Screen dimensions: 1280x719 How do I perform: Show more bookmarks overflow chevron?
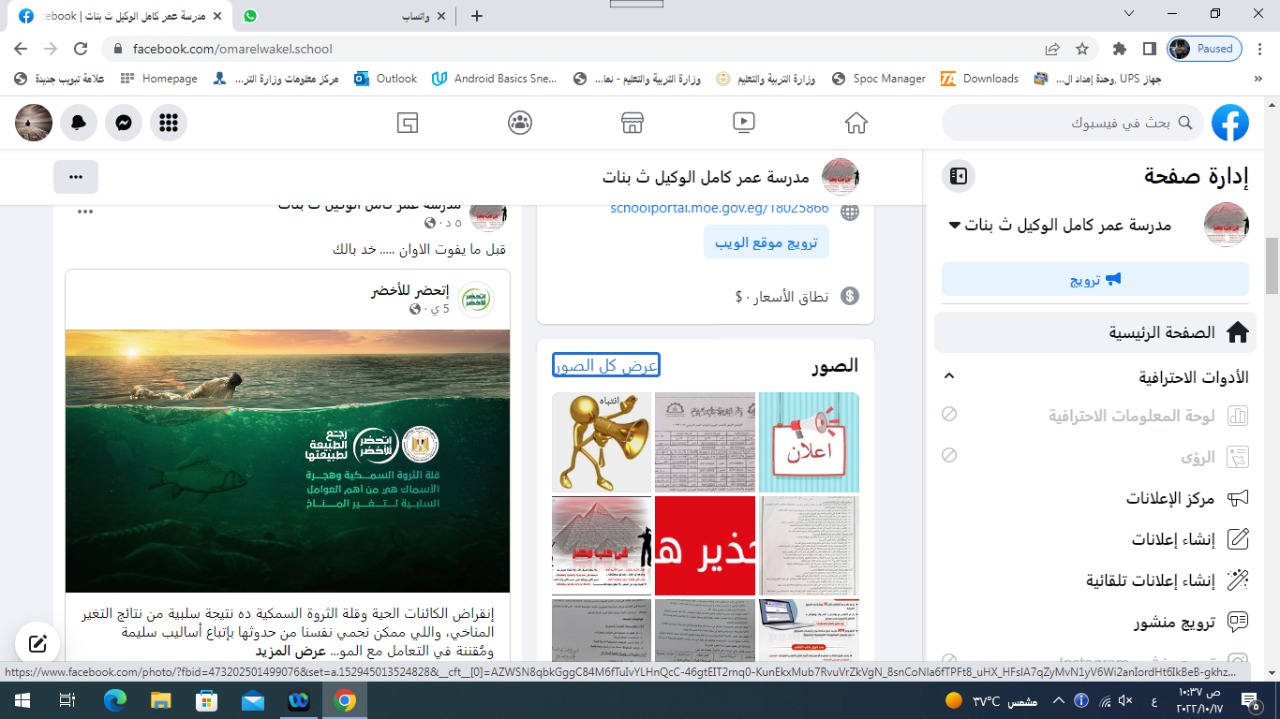(1258, 78)
